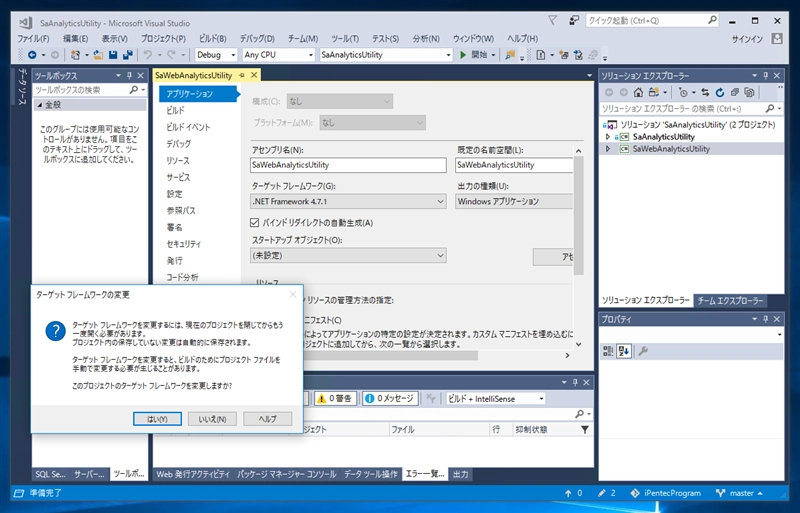This screenshot has height=513, width=800.
Task: Select the 署名 page in project properties
Action: (174, 227)
